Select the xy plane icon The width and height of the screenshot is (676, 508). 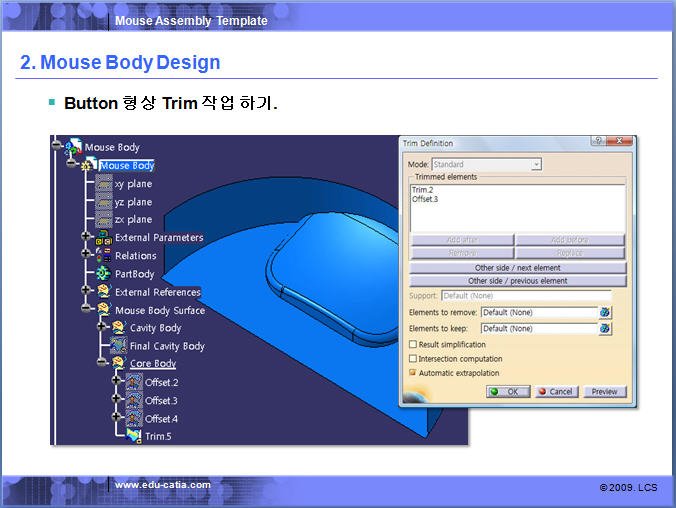pos(103,184)
